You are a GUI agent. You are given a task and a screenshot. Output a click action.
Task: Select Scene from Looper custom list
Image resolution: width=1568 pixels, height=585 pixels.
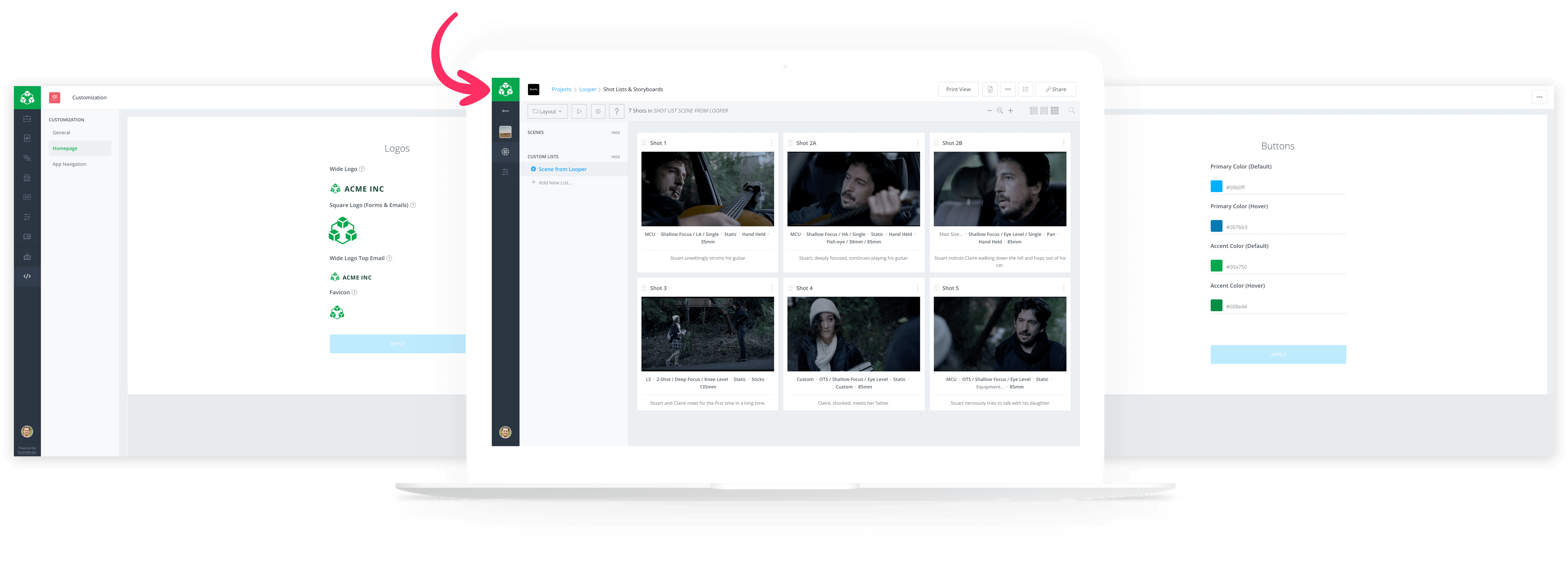click(x=574, y=169)
